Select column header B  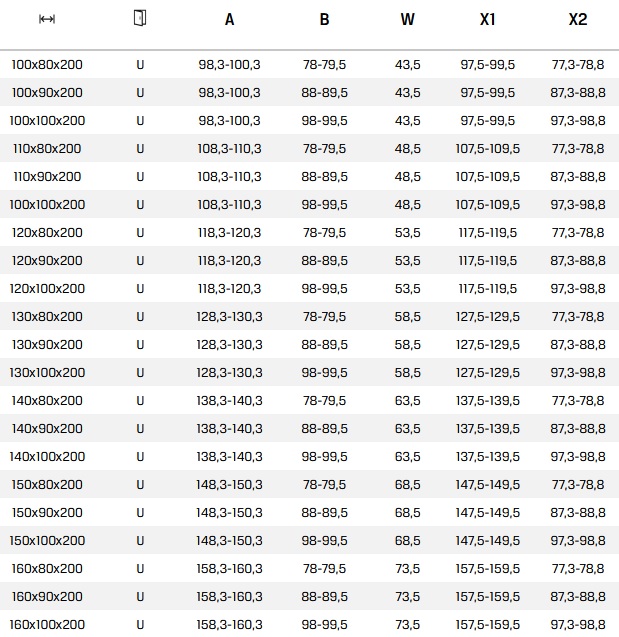coord(324,20)
